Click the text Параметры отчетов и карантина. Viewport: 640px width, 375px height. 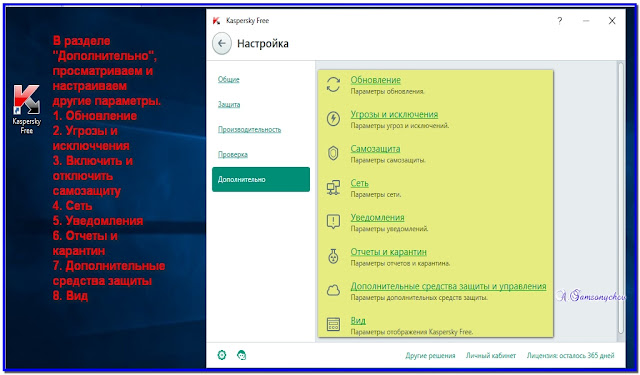[x=400, y=263]
